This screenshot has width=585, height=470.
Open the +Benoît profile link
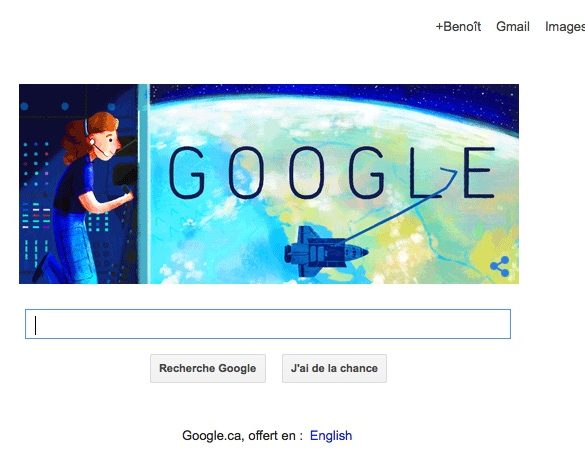coord(458,26)
